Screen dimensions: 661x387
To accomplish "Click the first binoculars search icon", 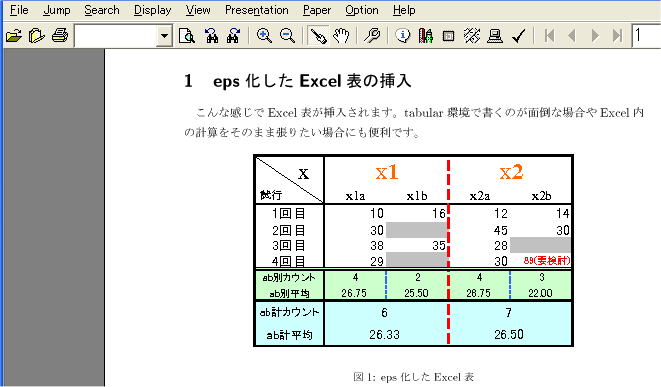I will click(x=211, y=35).
